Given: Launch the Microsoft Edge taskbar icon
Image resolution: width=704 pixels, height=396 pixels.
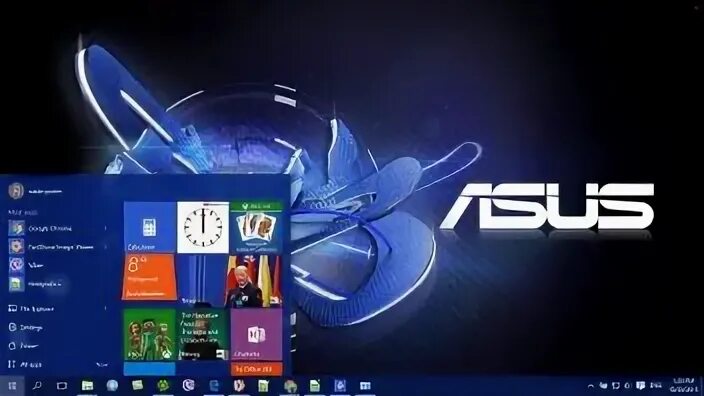Looking at the screenshot, I should click(214, 385).
